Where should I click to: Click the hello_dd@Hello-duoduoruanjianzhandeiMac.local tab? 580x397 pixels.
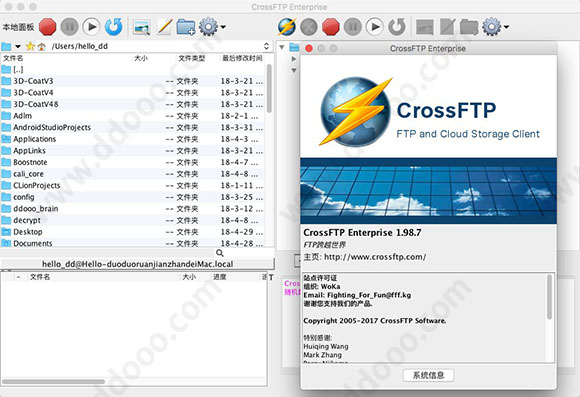(138, 264)
